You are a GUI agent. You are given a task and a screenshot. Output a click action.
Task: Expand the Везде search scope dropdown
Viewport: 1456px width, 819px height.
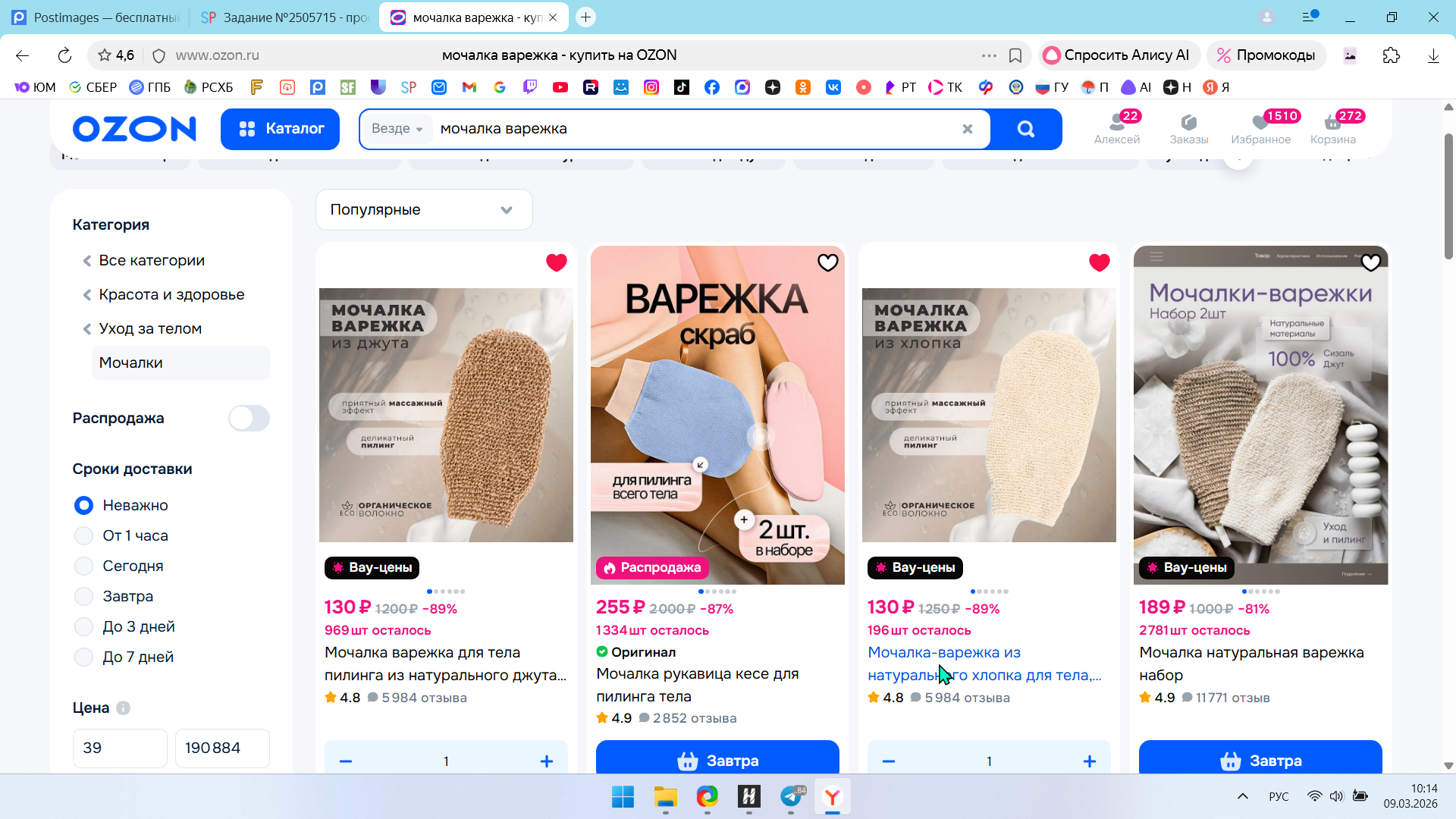(397, 129)
